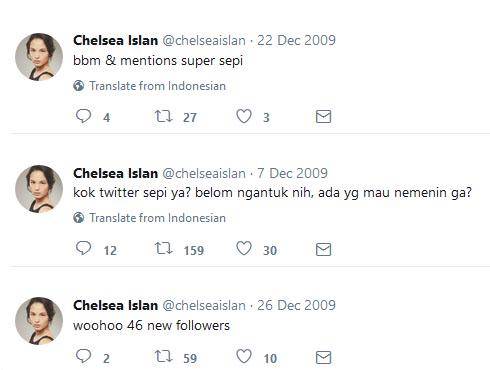Send the 22 Dec 2009 tweet via message

323,116
